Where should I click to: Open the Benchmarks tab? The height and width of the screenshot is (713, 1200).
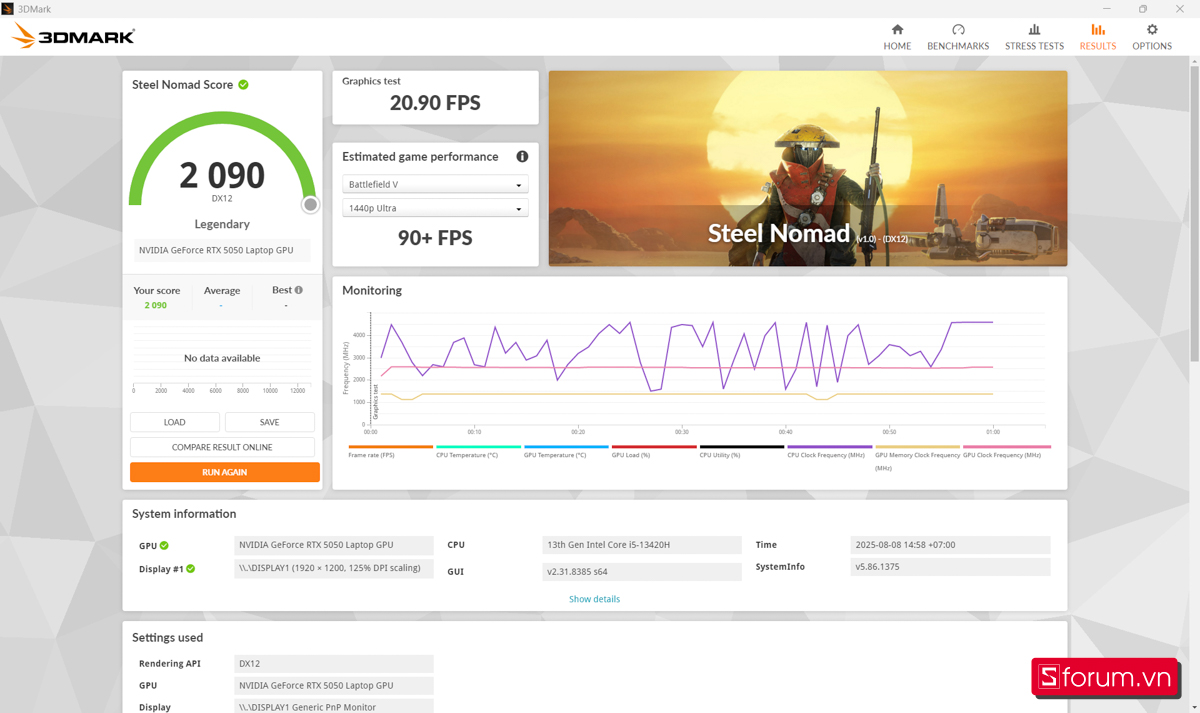tap(958, 37)
